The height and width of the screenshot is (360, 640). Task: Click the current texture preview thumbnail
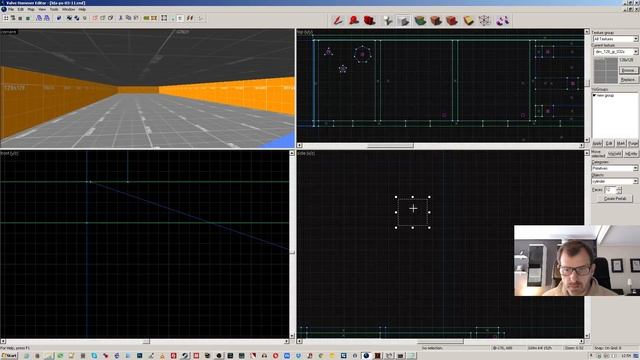point(605,71)
